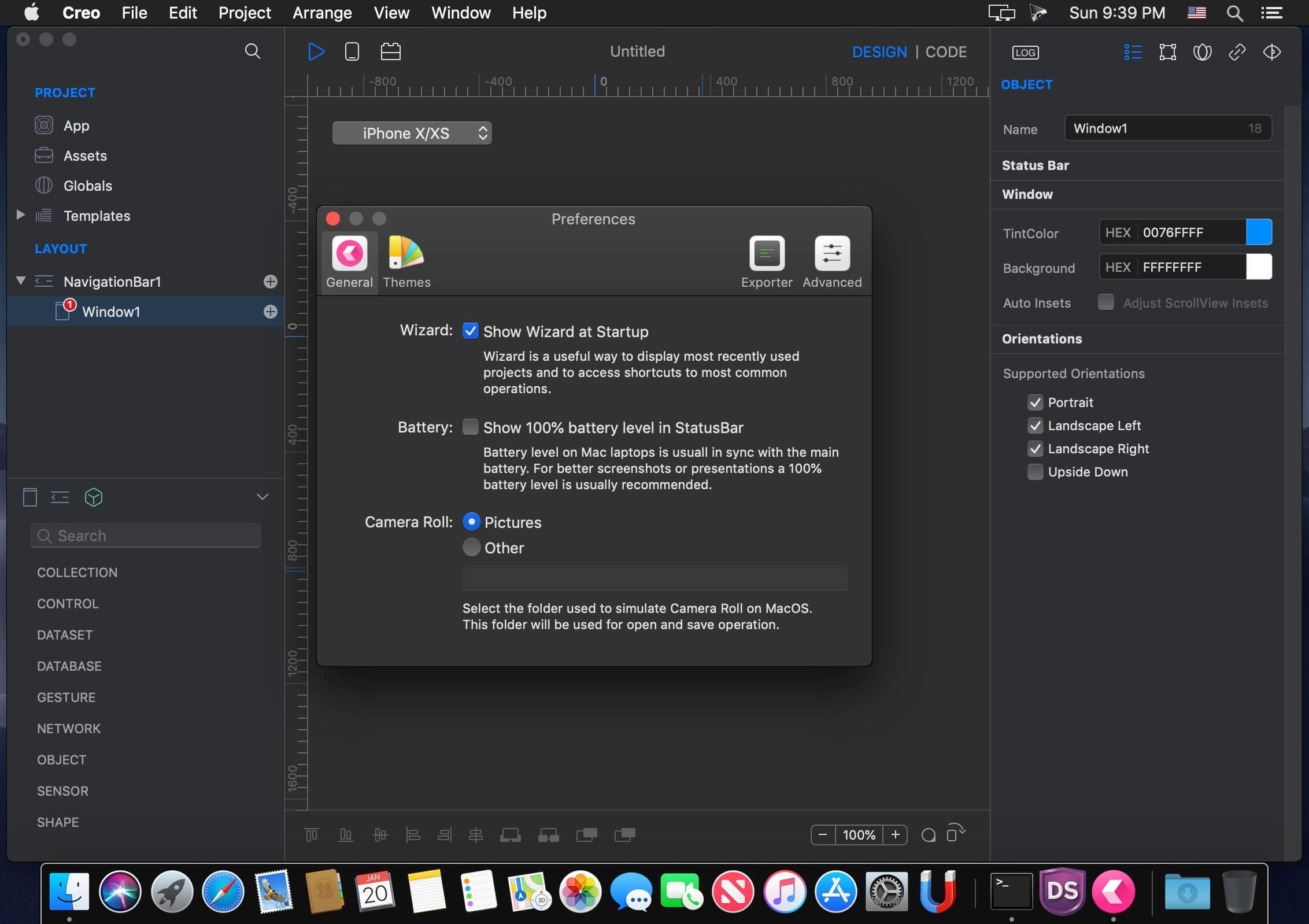Open the iPhone X/XS device dropdown

click(x=412, y=133)
